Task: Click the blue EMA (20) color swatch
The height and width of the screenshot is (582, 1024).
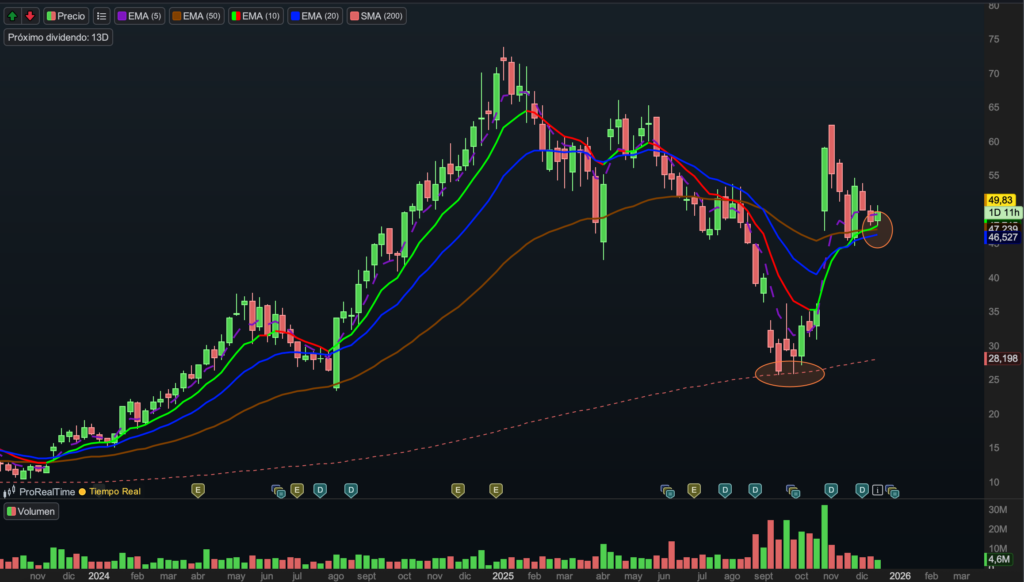Action: coord(296,16)
